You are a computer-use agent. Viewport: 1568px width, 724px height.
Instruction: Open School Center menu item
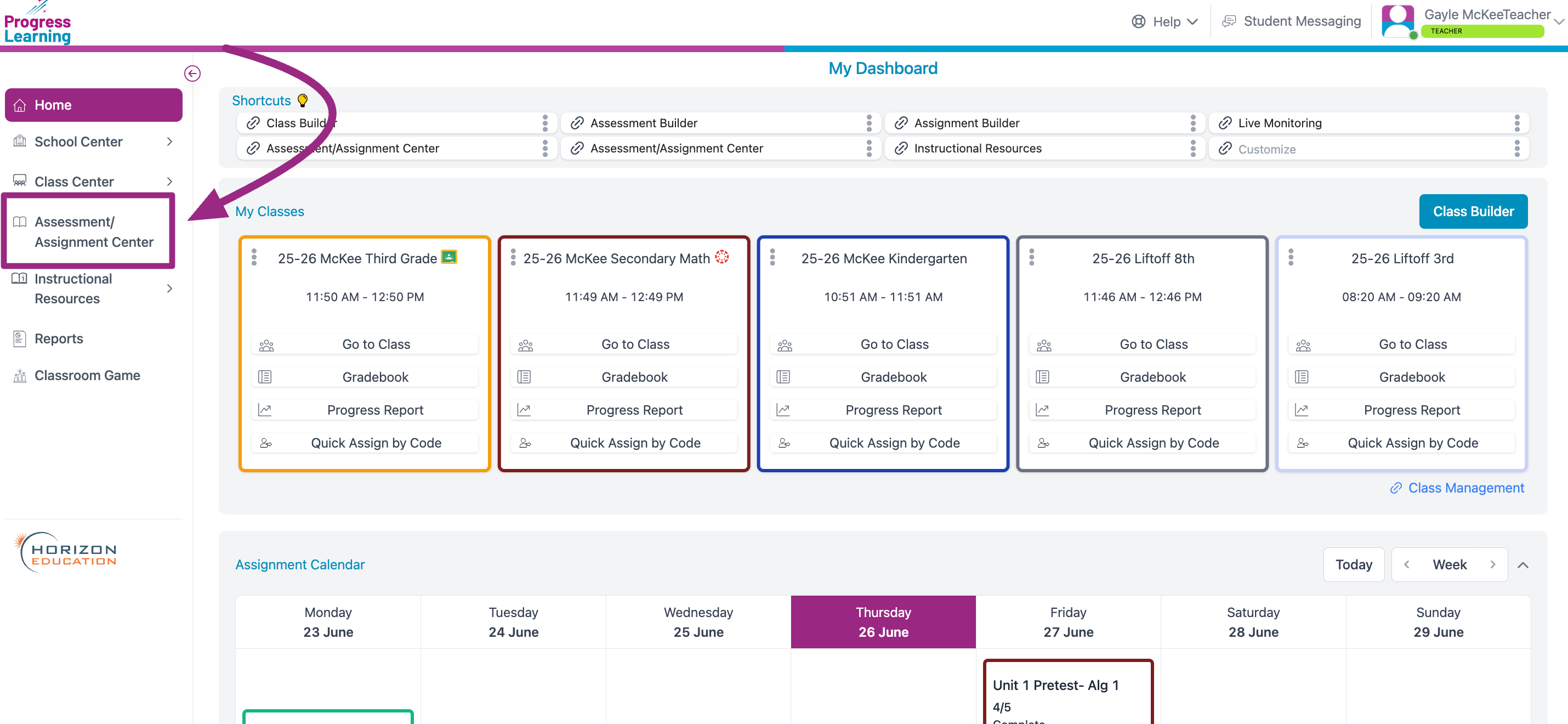[93, 142]
